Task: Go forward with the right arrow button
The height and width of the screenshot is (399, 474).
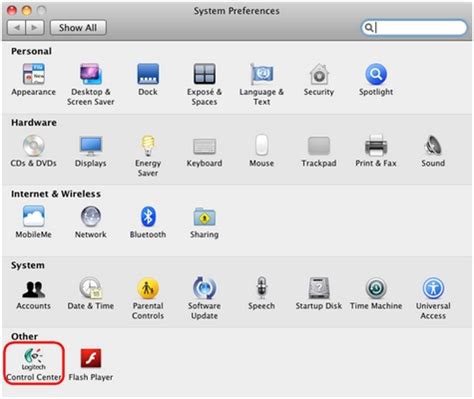Action: pos(35,28)
